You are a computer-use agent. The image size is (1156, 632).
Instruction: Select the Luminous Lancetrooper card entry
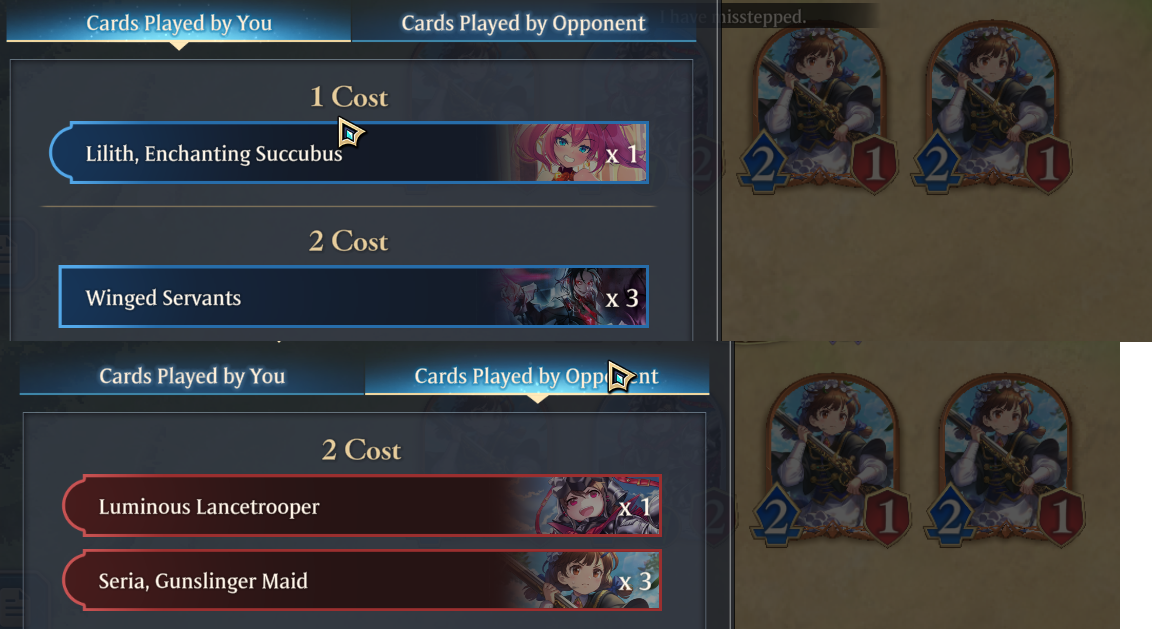click(362, 506)
